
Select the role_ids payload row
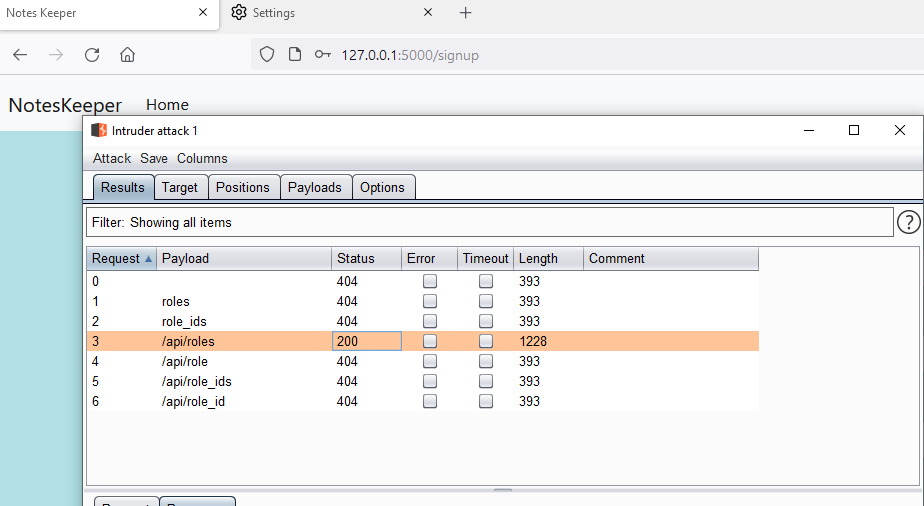click(423, 321)
